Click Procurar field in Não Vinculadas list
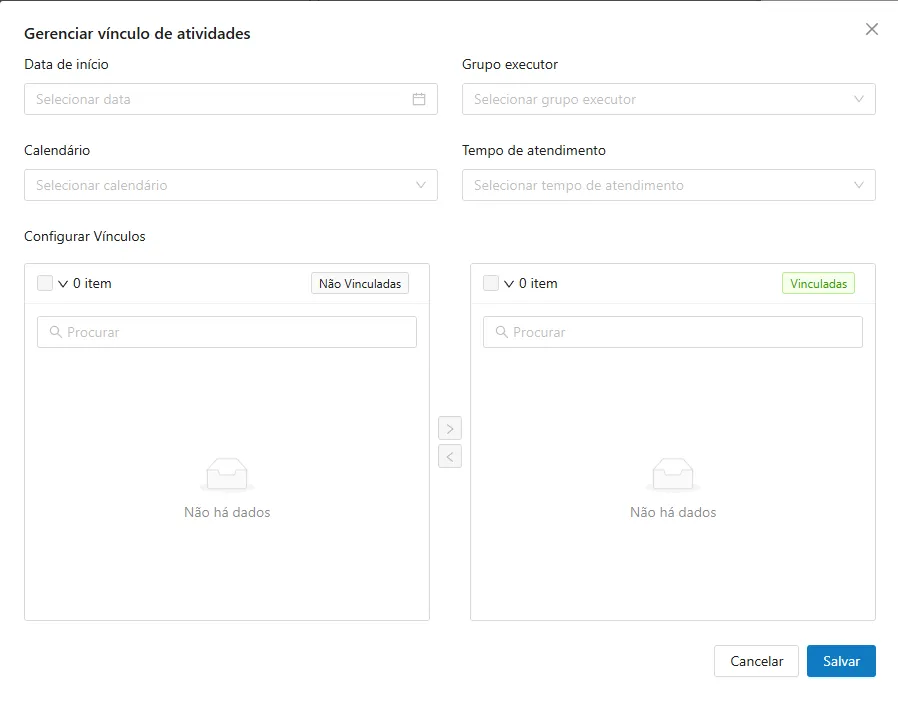Viewport: 898px width, 706px height. click(227, 332)
